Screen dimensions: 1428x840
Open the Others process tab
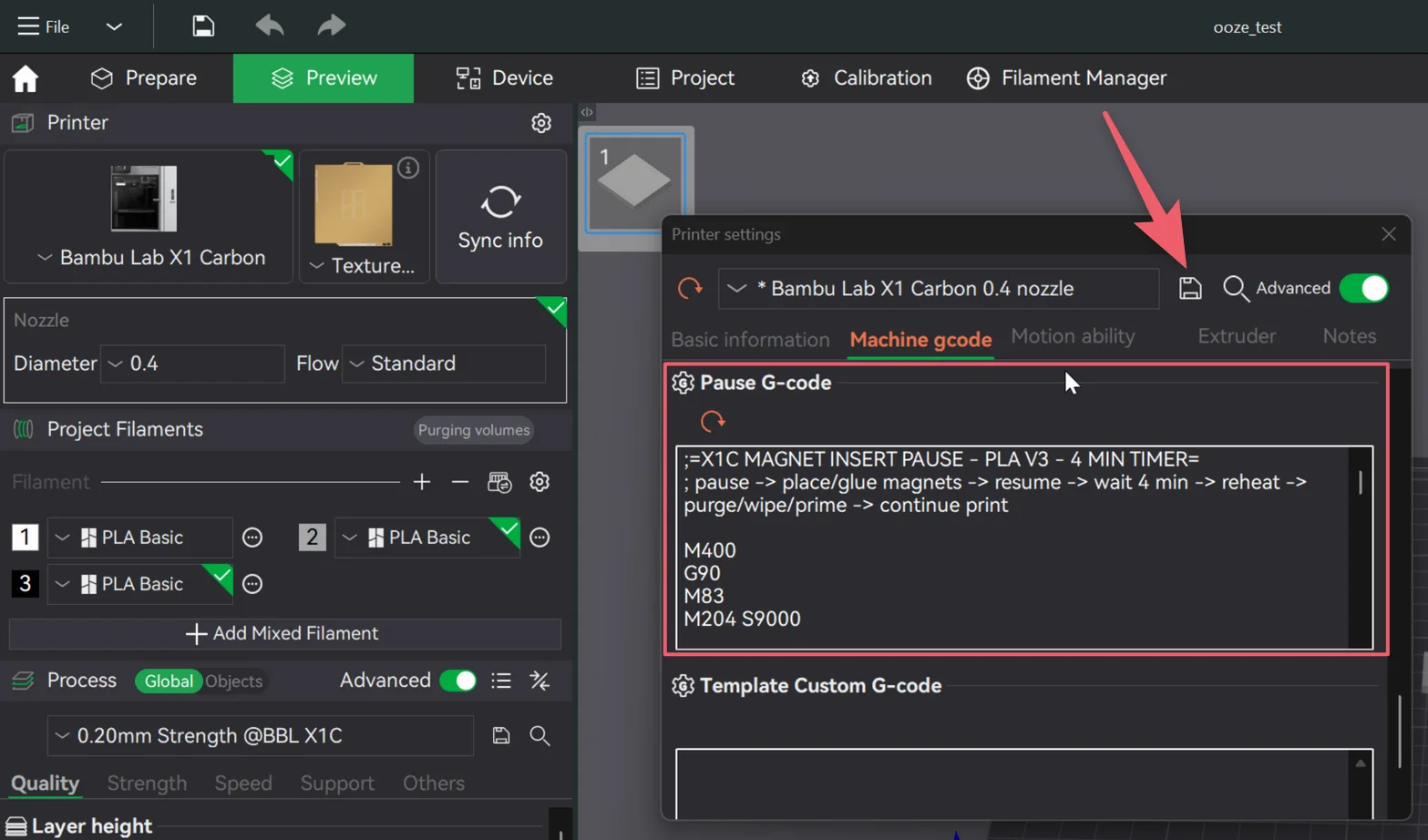[434, 784]
